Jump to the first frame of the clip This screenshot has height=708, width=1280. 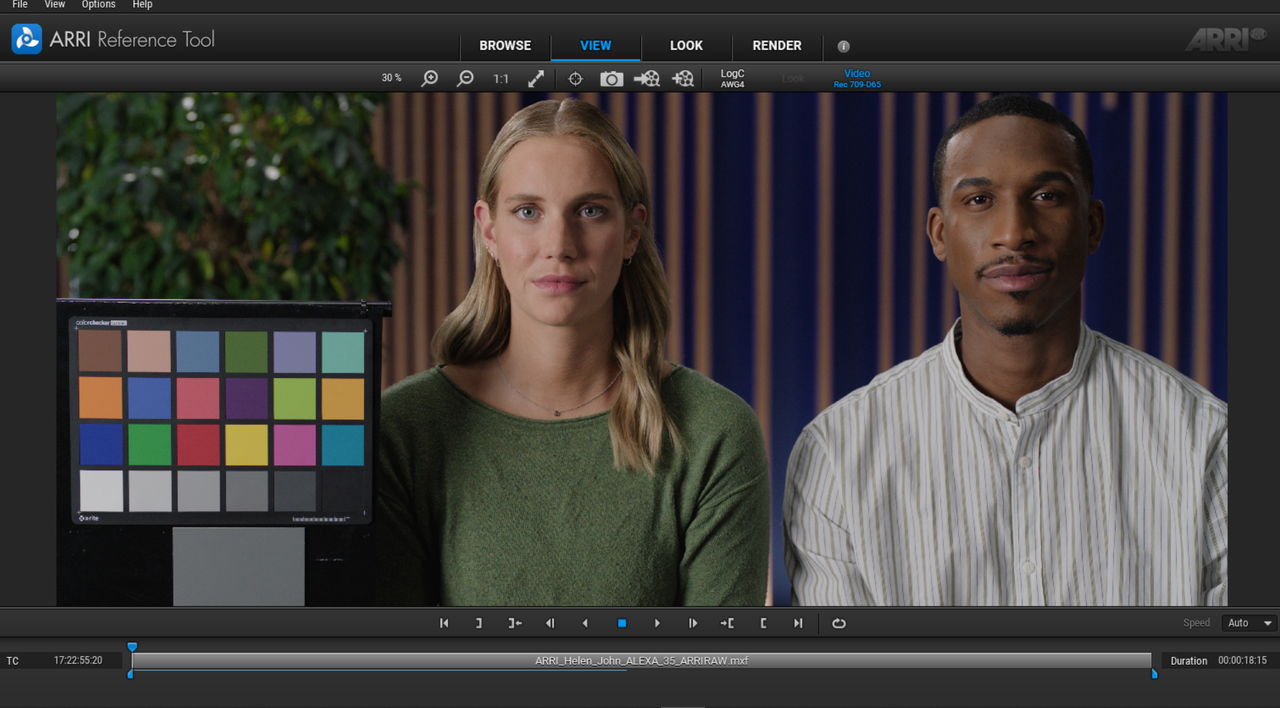[x=444, y=623]
